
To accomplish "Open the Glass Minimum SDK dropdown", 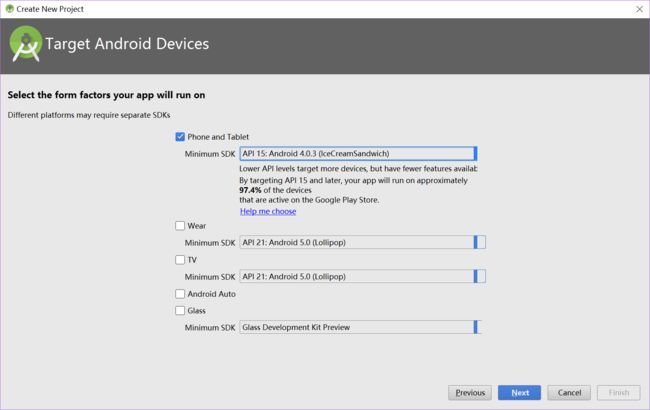I will pos(360,327).
